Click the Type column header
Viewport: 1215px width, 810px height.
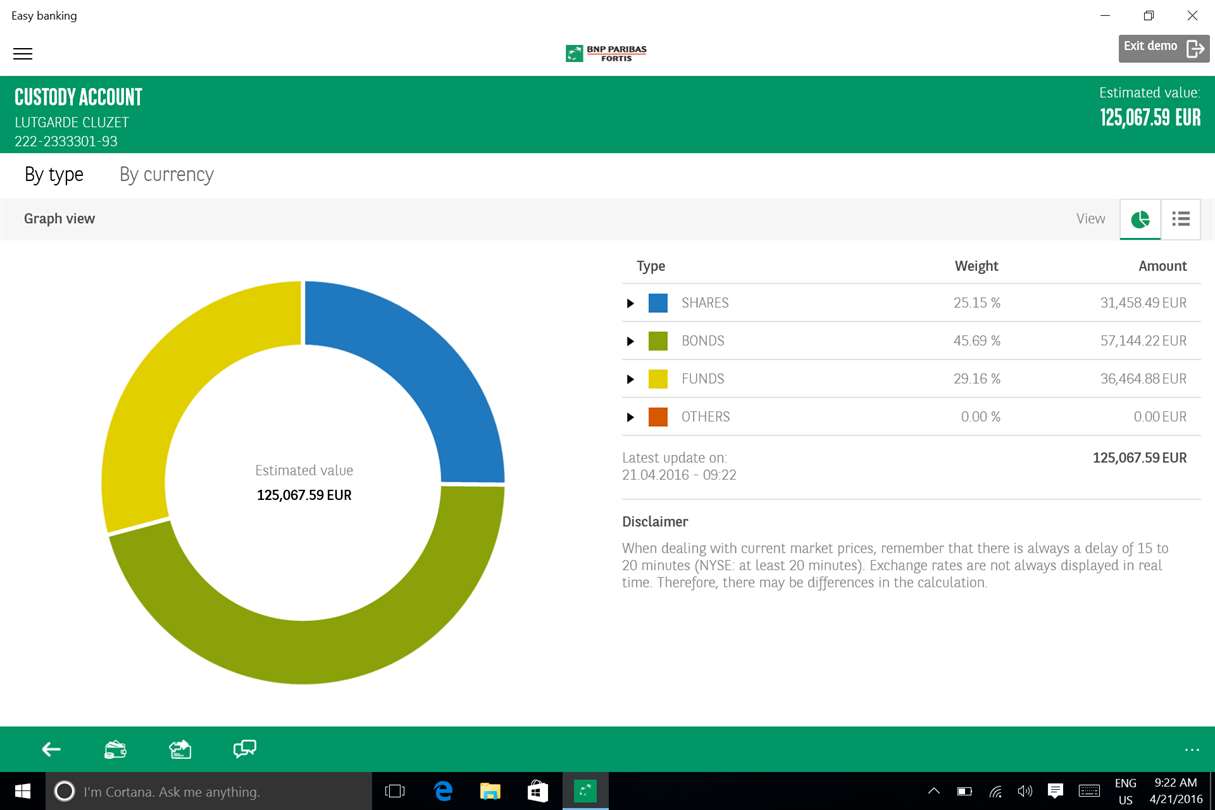(651, 266)
